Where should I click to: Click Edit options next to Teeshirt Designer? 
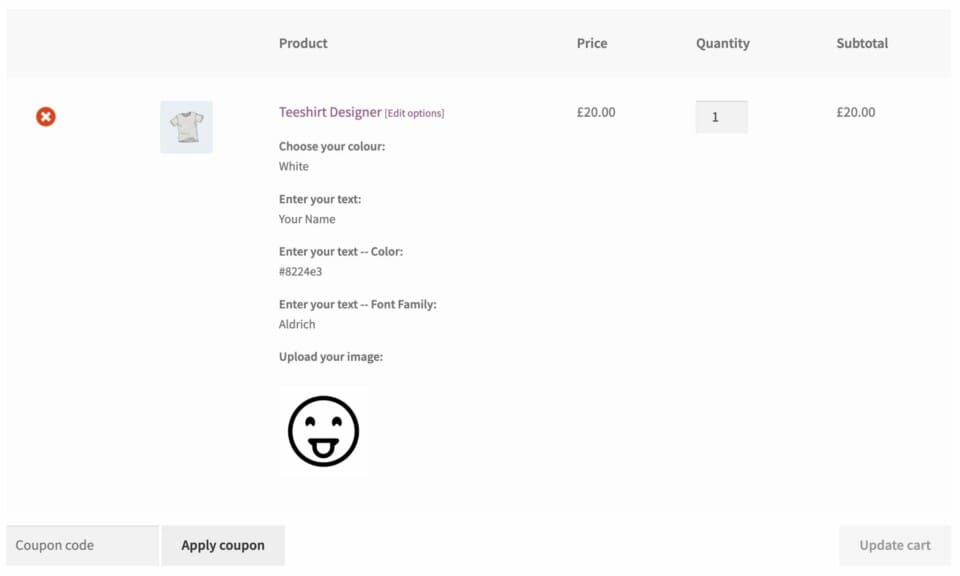tap(416, 113)
